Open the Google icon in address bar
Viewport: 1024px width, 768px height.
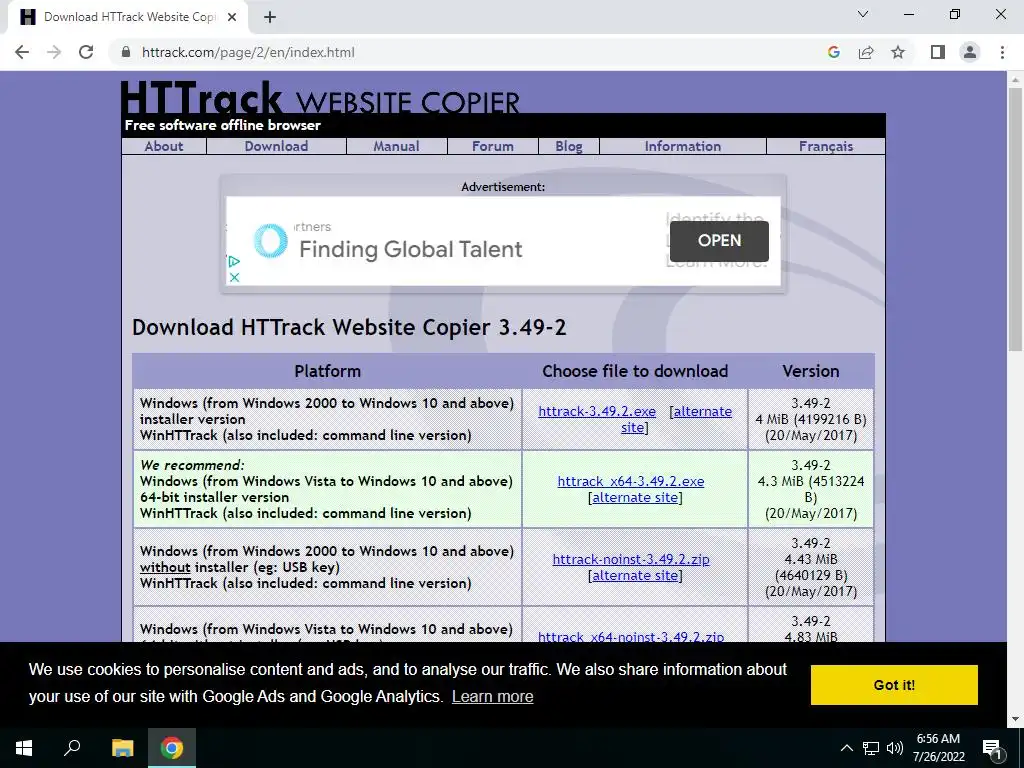point(833,52)
